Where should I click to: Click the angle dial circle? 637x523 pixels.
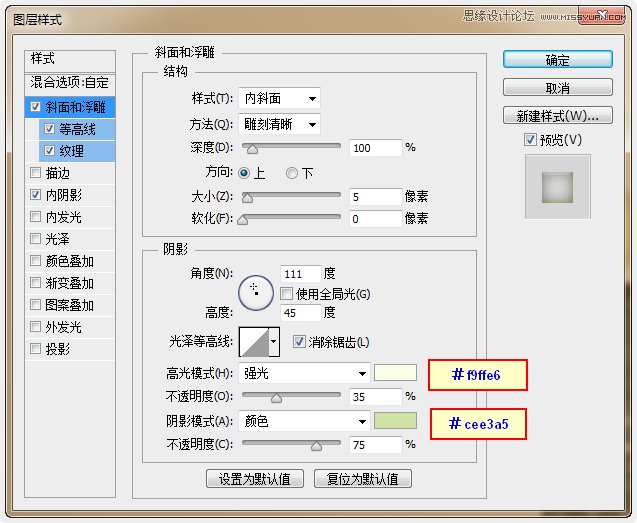point(255,290)
